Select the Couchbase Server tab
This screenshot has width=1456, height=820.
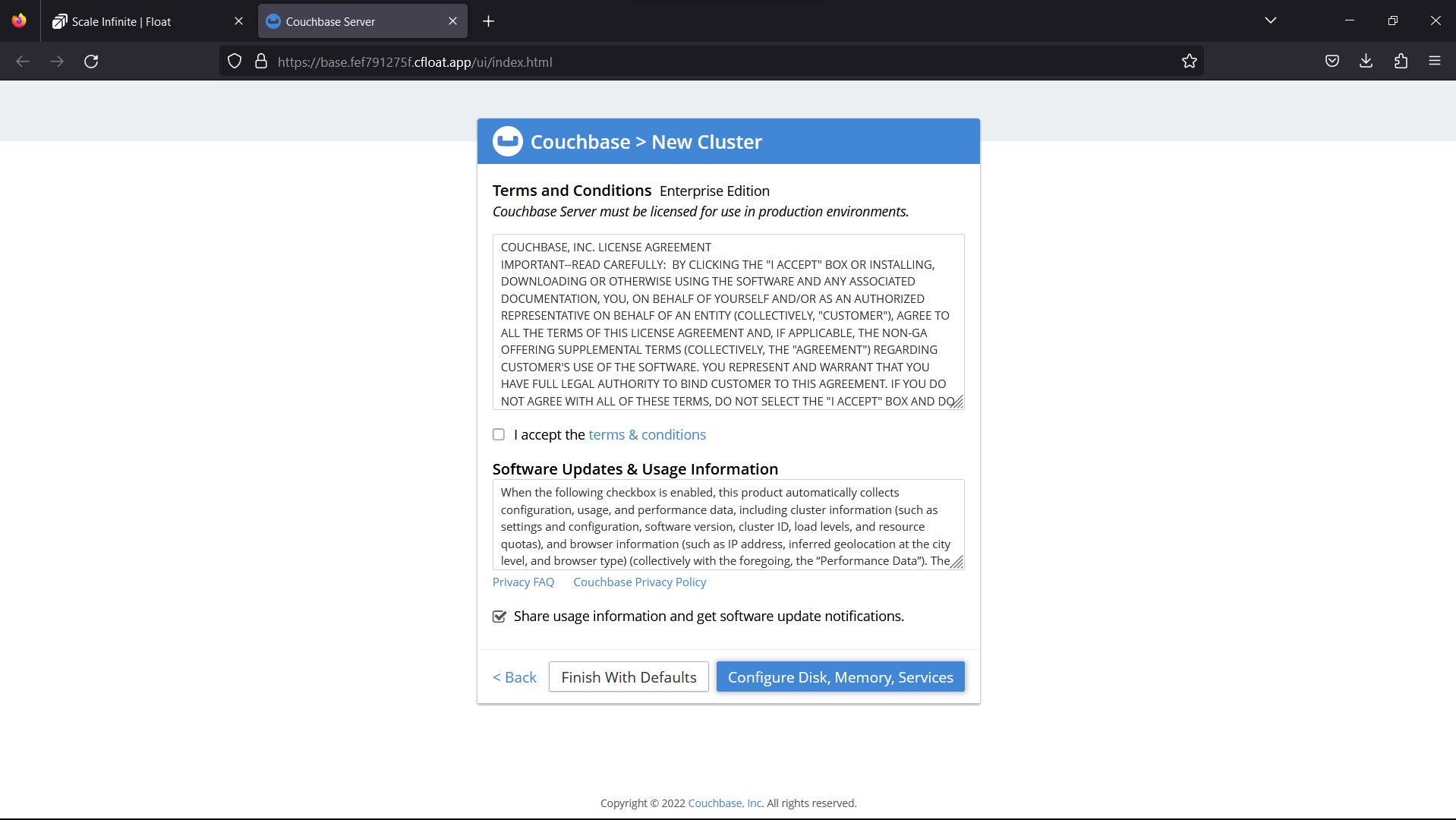click(363, 21)
